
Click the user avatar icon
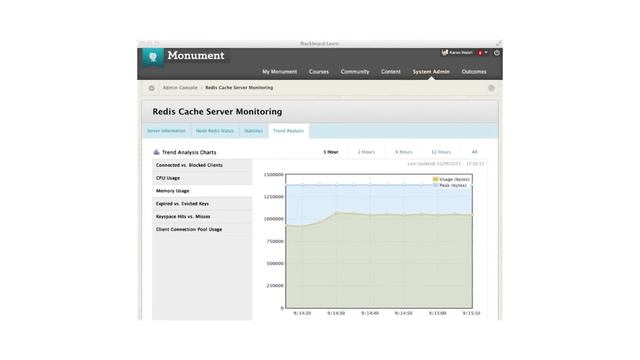click(x=445, y=52)
